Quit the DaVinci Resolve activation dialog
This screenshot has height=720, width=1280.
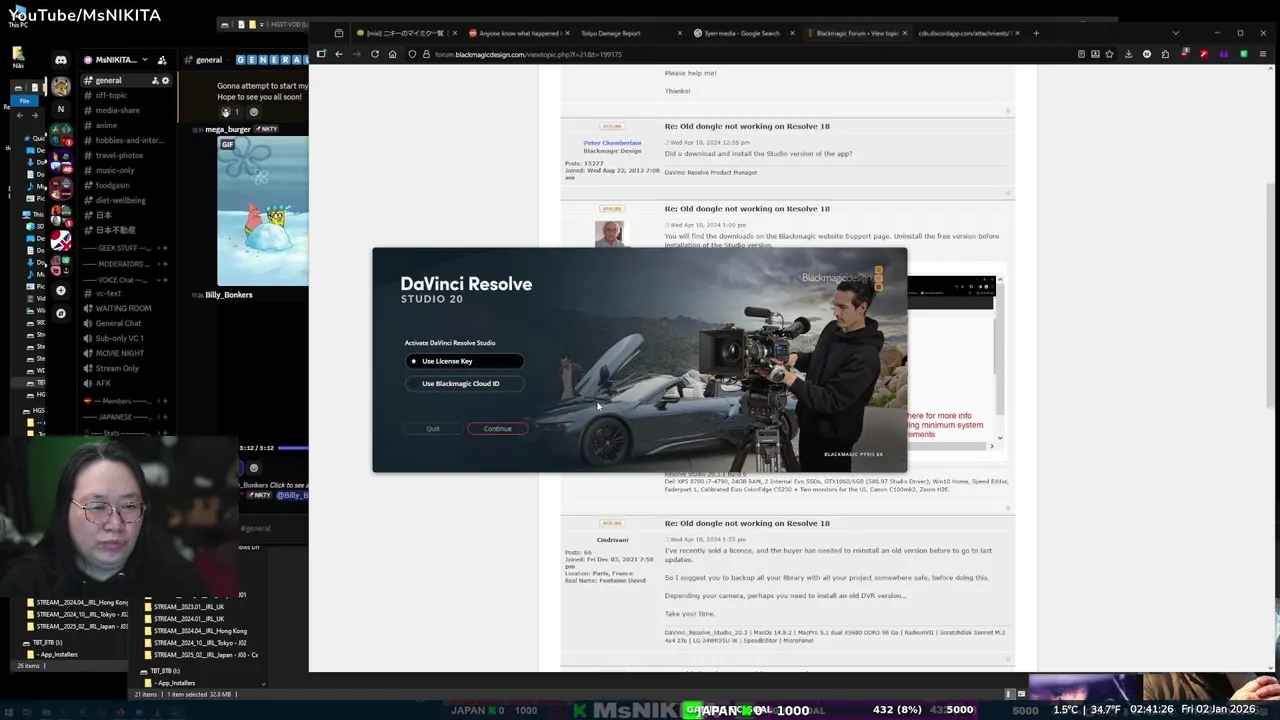433,429
